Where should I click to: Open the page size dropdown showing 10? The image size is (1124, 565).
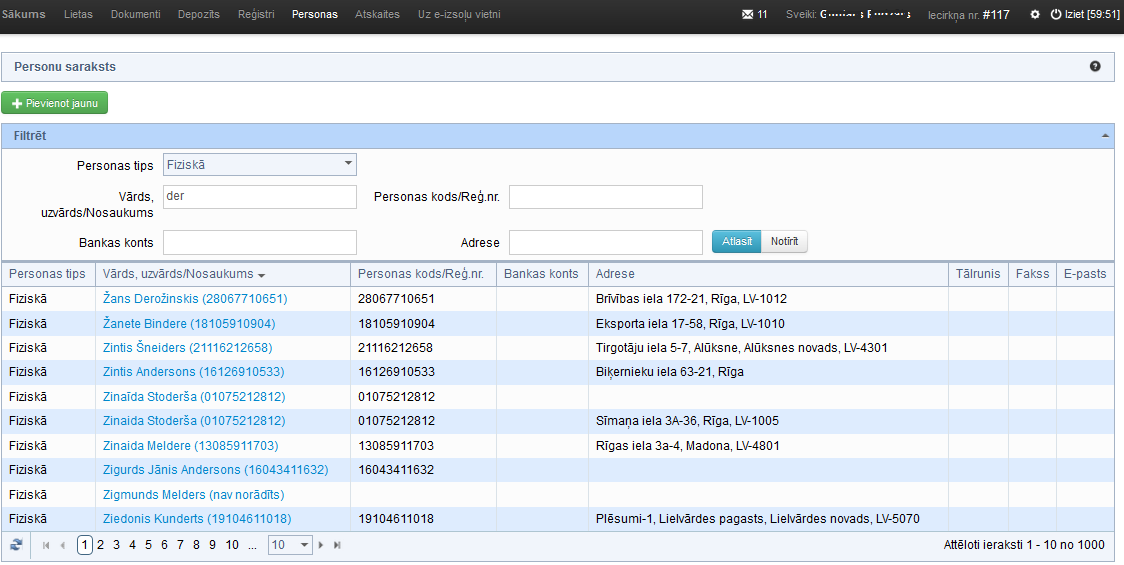coord(290,545)
